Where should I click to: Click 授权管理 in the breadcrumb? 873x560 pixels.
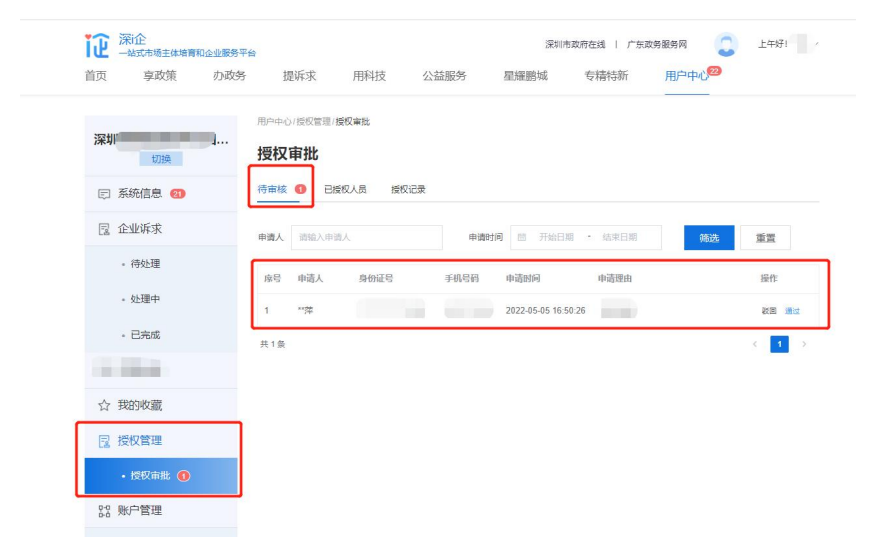(x=313, y=121)
